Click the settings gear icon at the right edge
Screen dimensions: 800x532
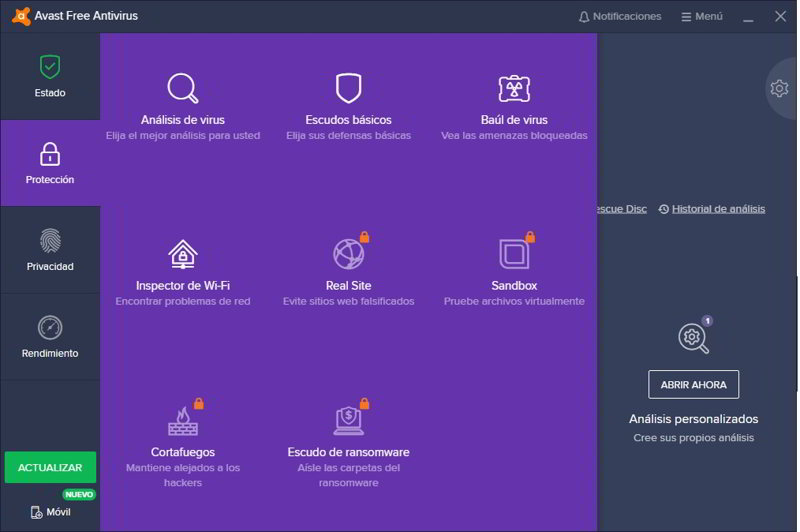[x=779, y=88]
